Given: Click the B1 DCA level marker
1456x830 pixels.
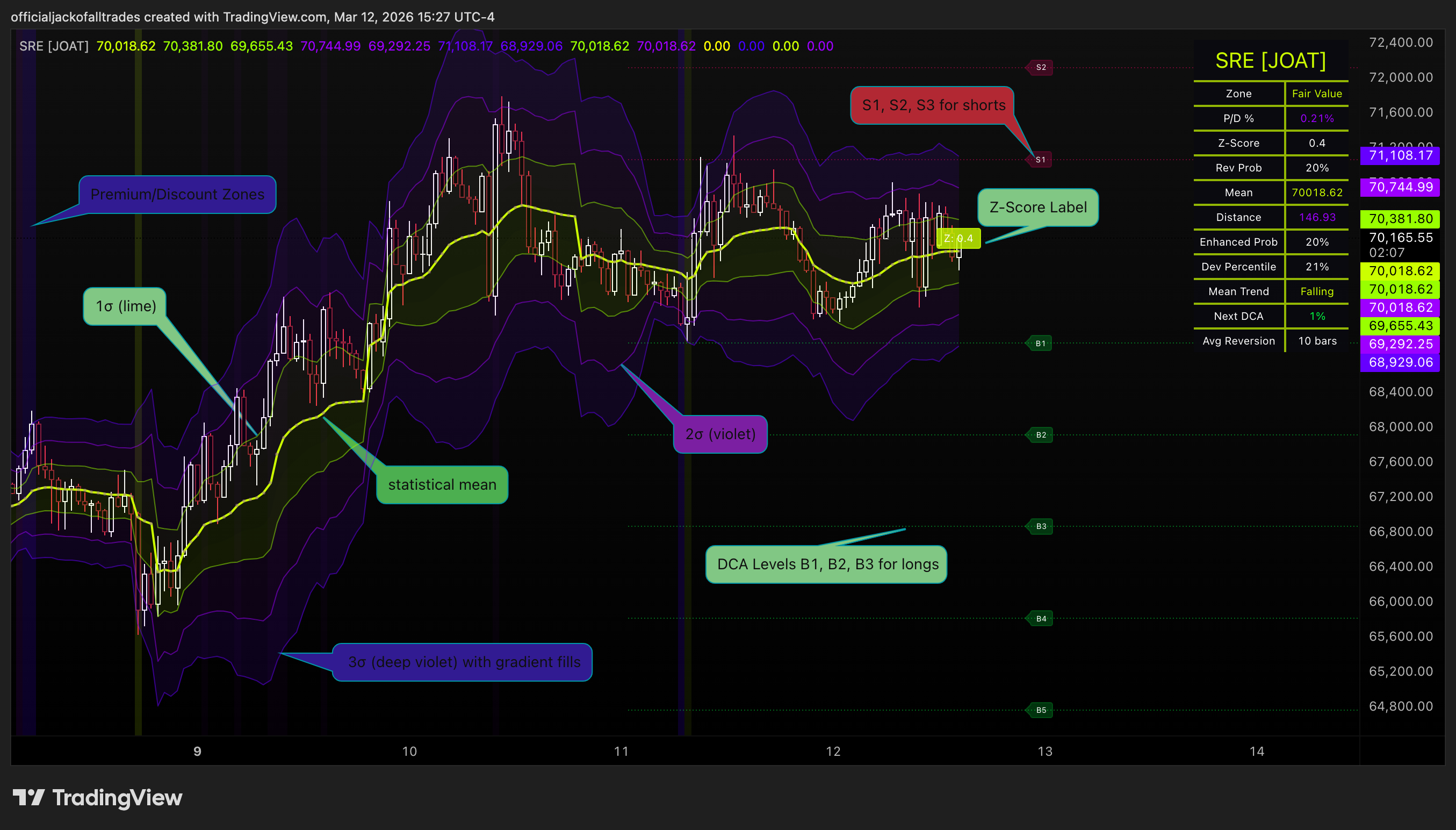Looking at the screenshot, I should coord(1040,343).
